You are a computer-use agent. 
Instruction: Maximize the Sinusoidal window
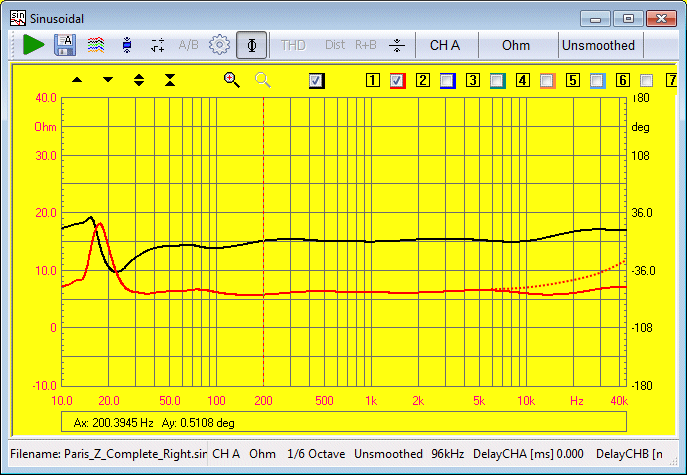(x=628, y=19)
